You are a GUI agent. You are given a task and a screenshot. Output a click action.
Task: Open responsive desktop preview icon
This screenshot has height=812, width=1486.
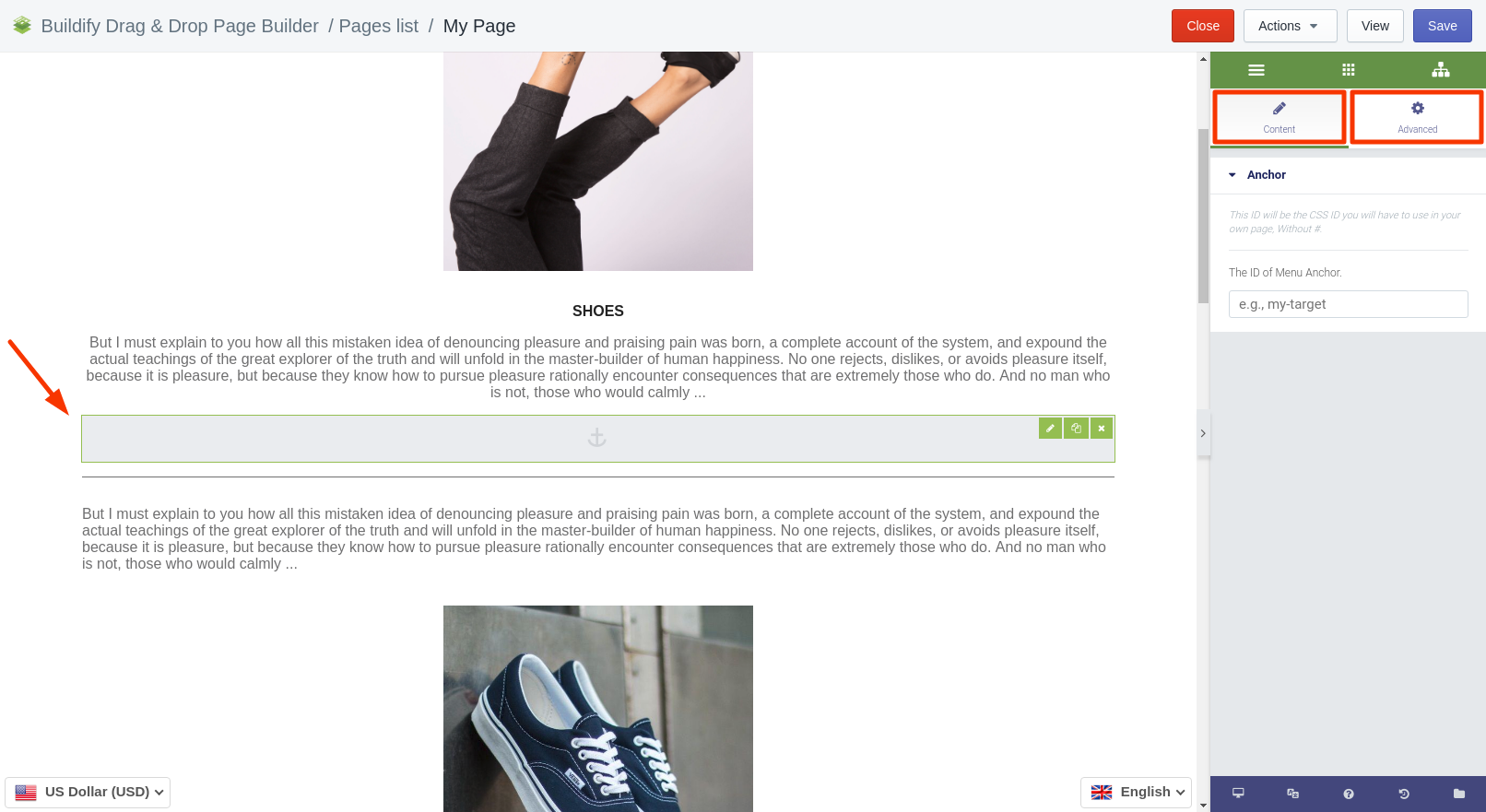point(1238,794)
